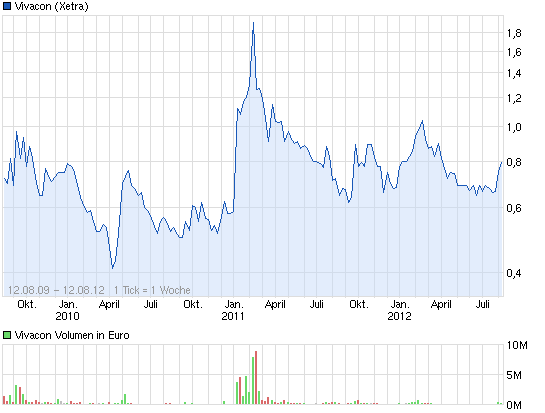
Task: Click the 1,0 price axis label
Action: click(514, 127)
